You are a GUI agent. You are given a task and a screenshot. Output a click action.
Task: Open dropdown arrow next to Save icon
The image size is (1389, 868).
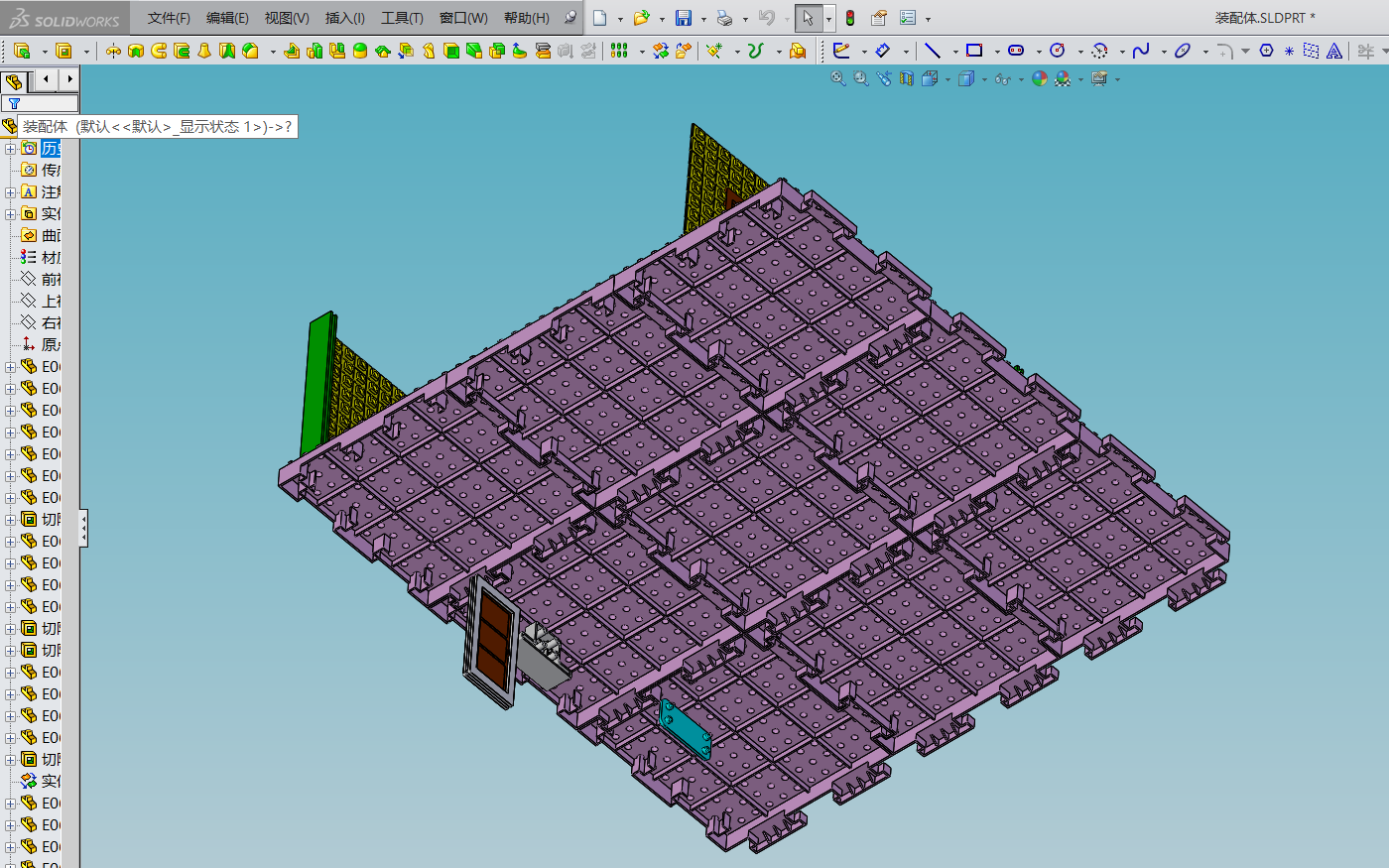[703, 19]
